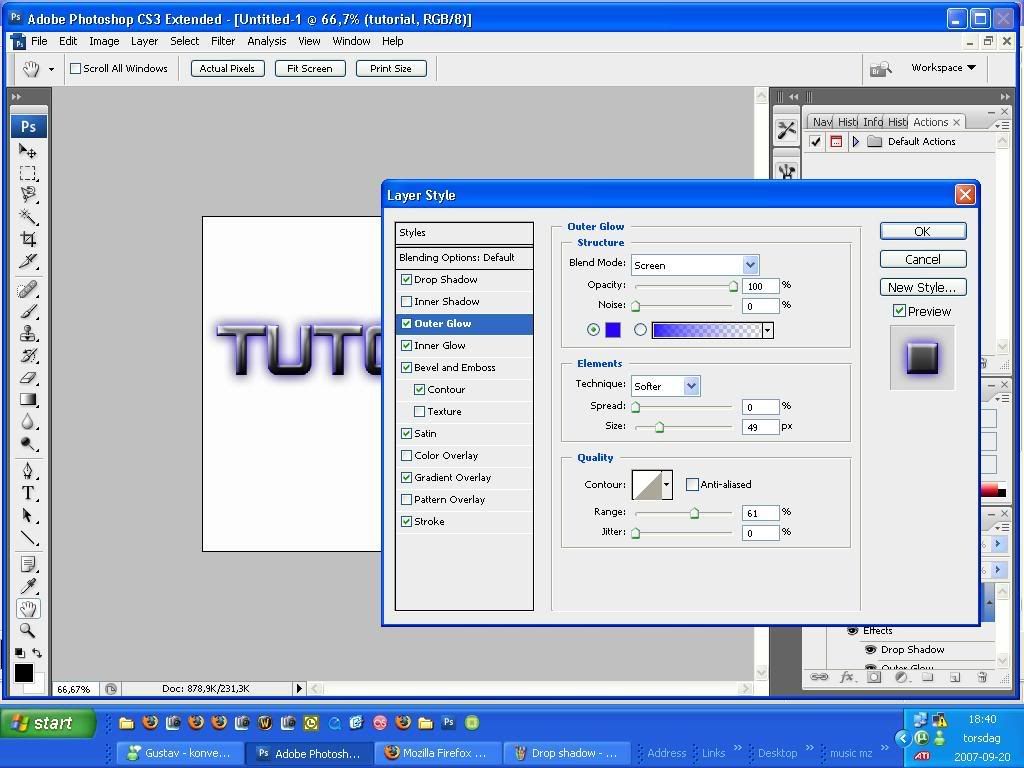
Task: Open the glow gradient picker arrow
Action: tap(767, 330)
